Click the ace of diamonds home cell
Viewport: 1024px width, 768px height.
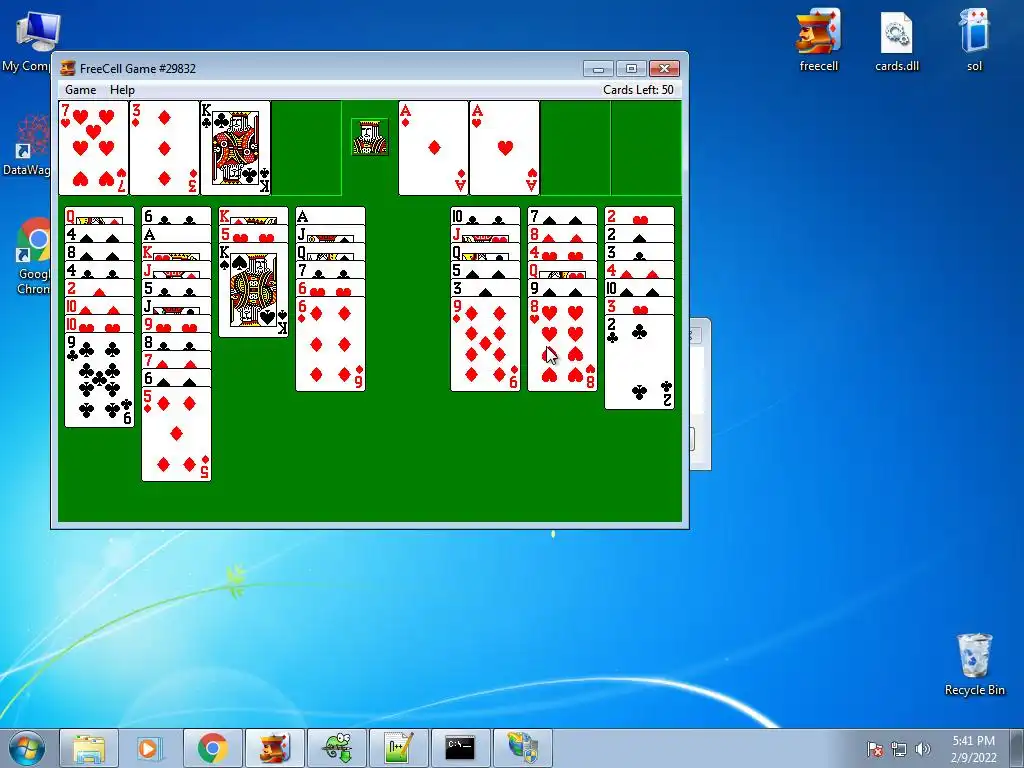(434, 148)
